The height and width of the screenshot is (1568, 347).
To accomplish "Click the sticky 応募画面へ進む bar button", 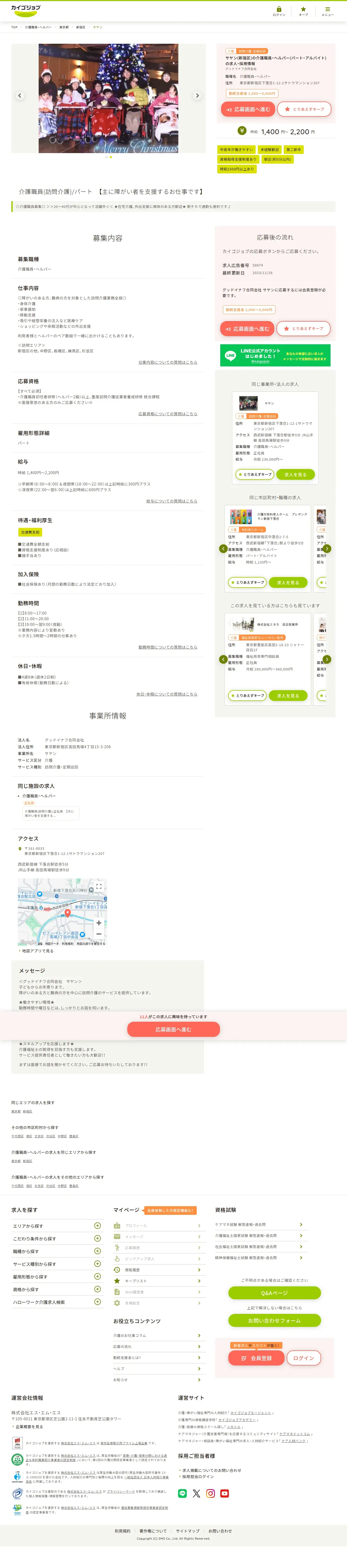I will pos(173,1029).
